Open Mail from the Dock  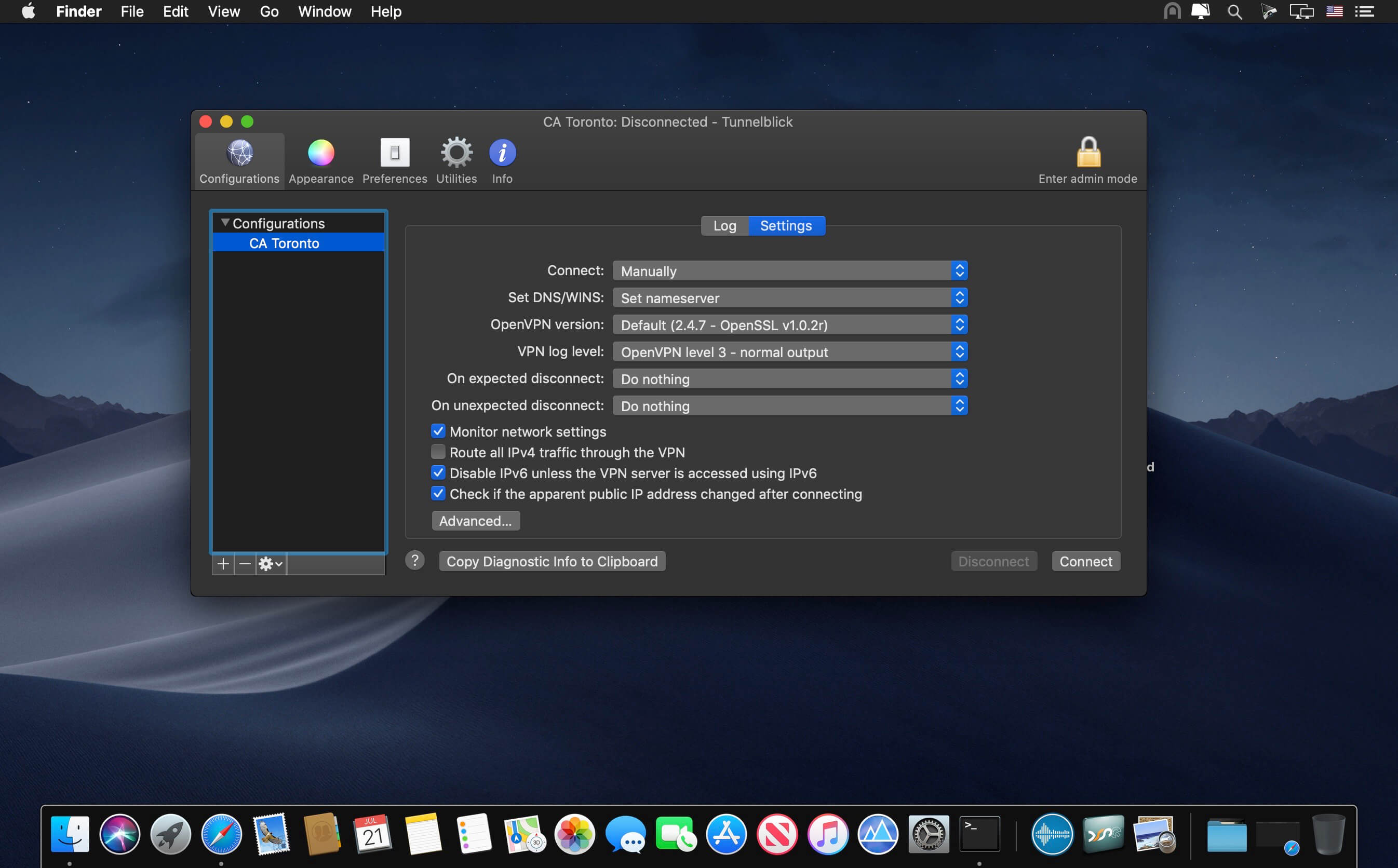[272, 834]
